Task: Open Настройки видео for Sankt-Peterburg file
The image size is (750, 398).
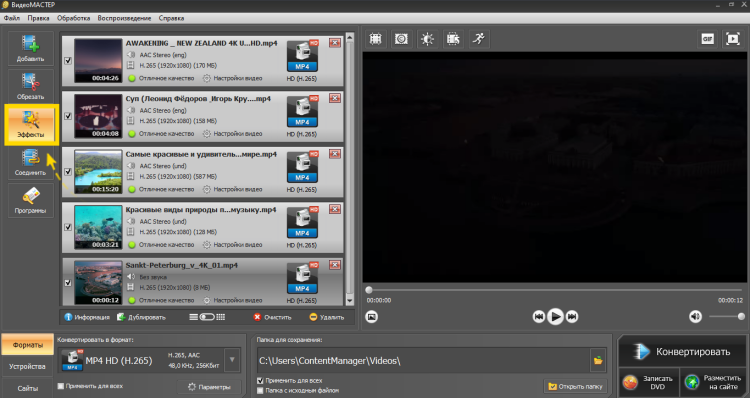Action: [233, 300]
